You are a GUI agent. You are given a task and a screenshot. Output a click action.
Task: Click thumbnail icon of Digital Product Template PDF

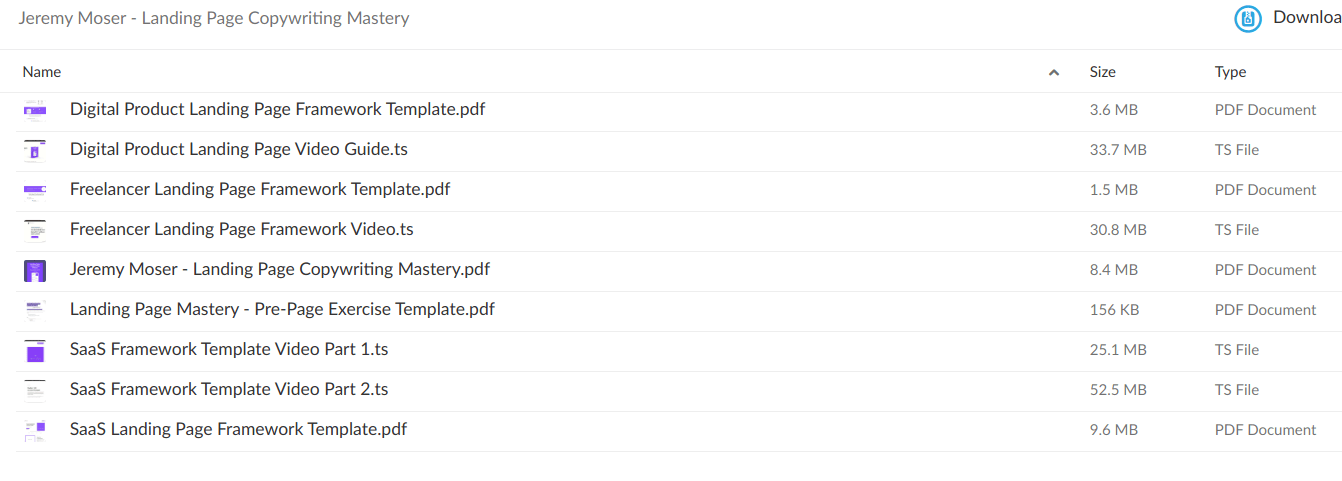click(x=35, y=110)
